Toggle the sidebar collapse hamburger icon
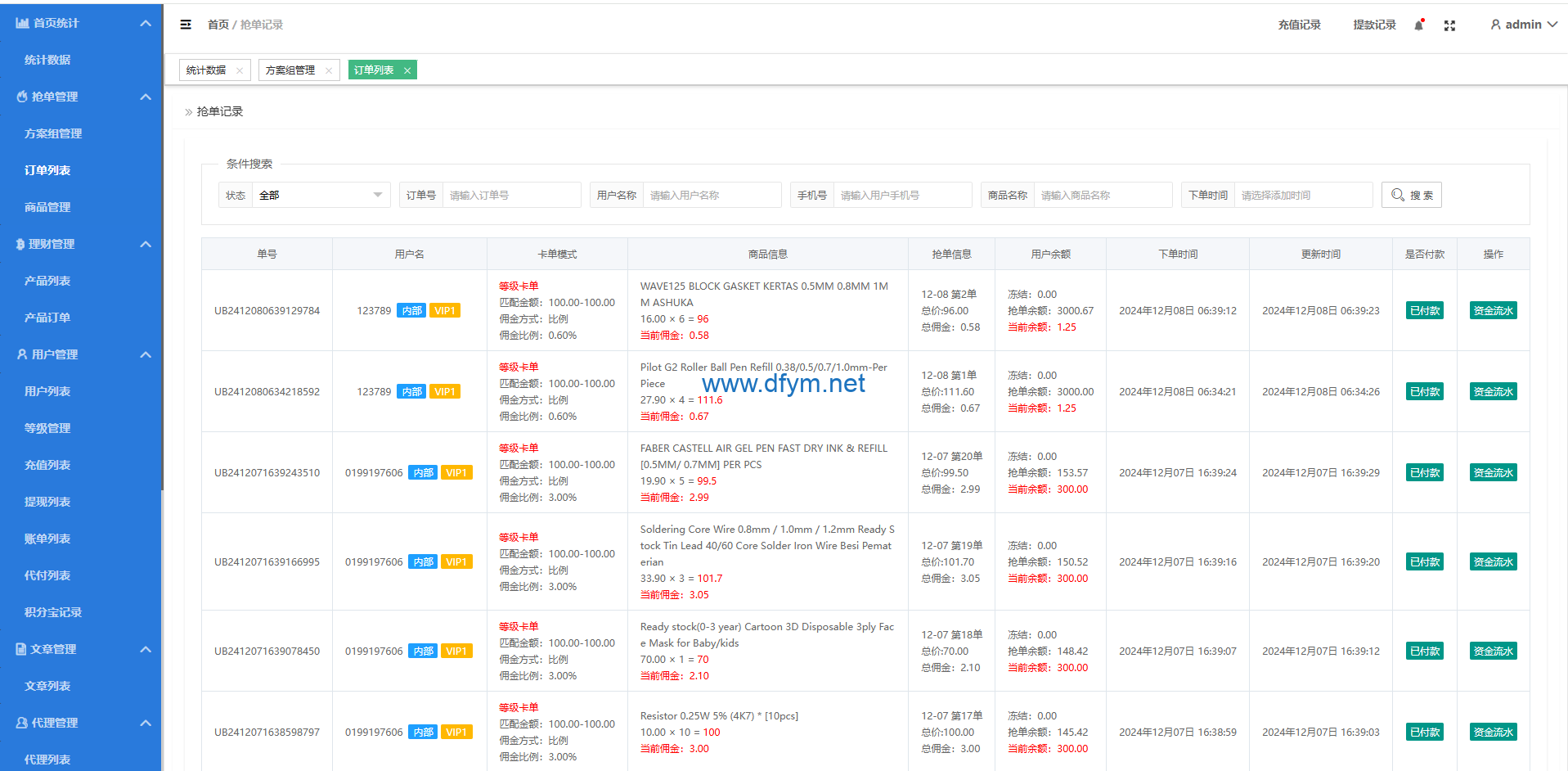Image resolution: width=1568 pixels, height=771 pixels. click(186, 25)
